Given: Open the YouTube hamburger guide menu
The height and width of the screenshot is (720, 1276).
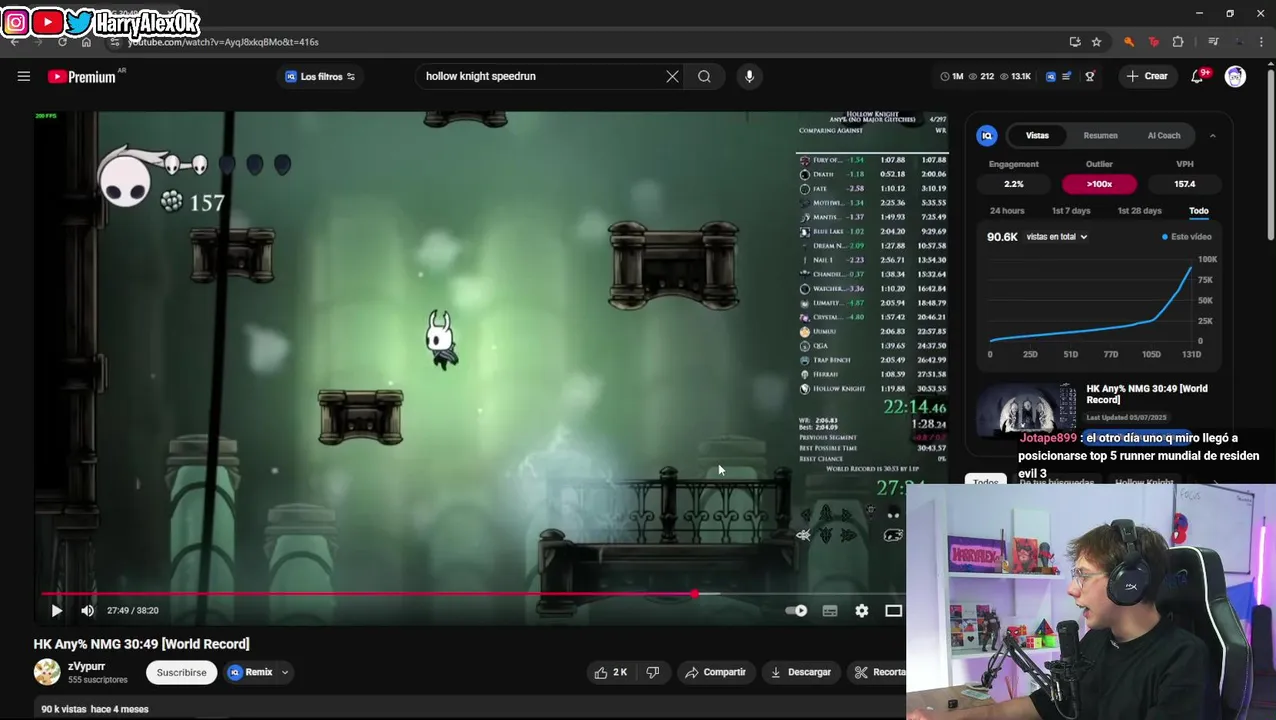Looking at the screenshot, I should (x=24, y=76).
